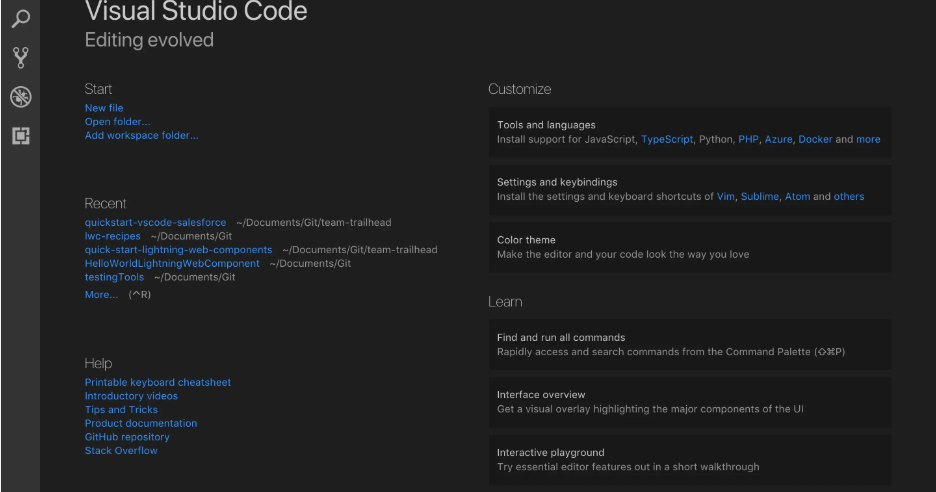Open recent quick-start-lightning-web-components project
Screen dimensions: 936x492
178,250
